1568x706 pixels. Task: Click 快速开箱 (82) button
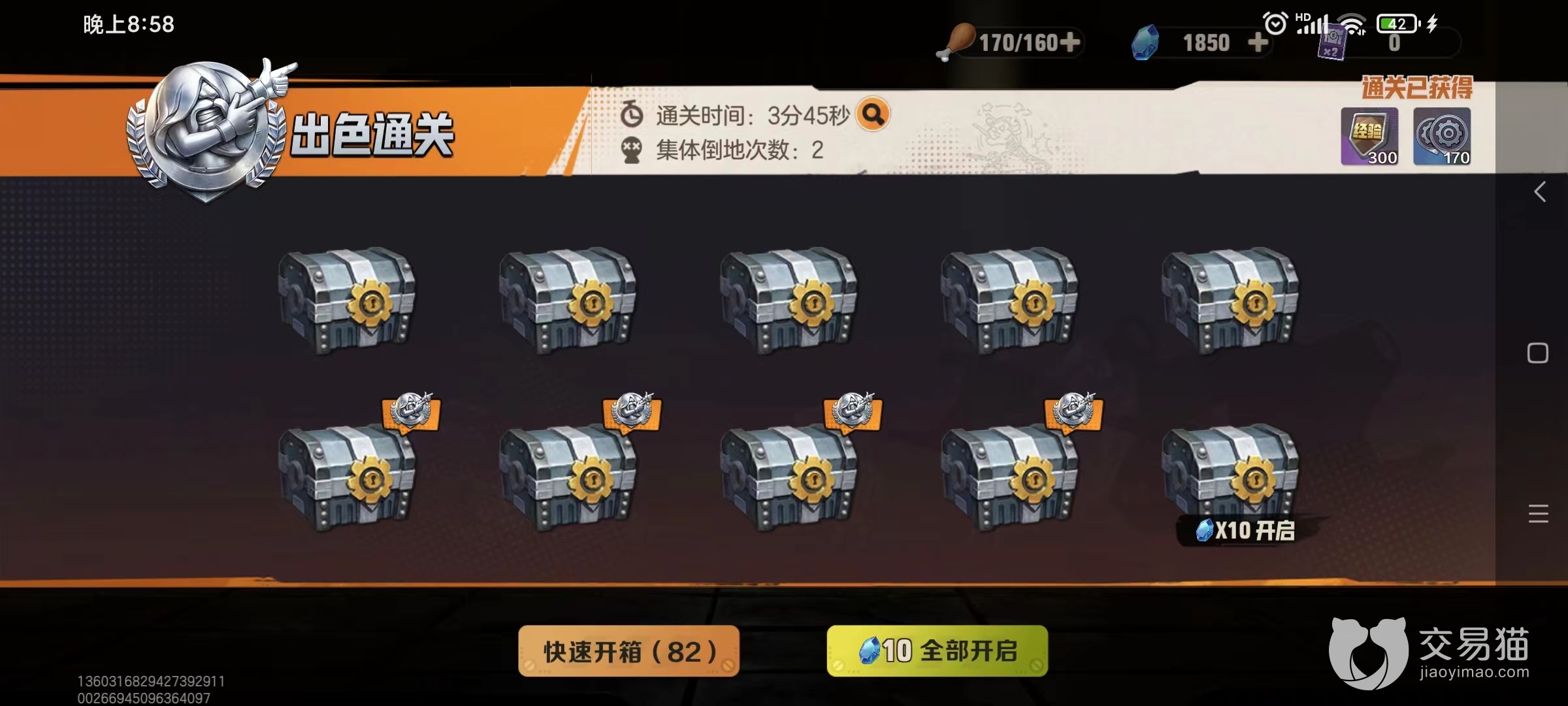pyautogui.click(x=629, y=651)
